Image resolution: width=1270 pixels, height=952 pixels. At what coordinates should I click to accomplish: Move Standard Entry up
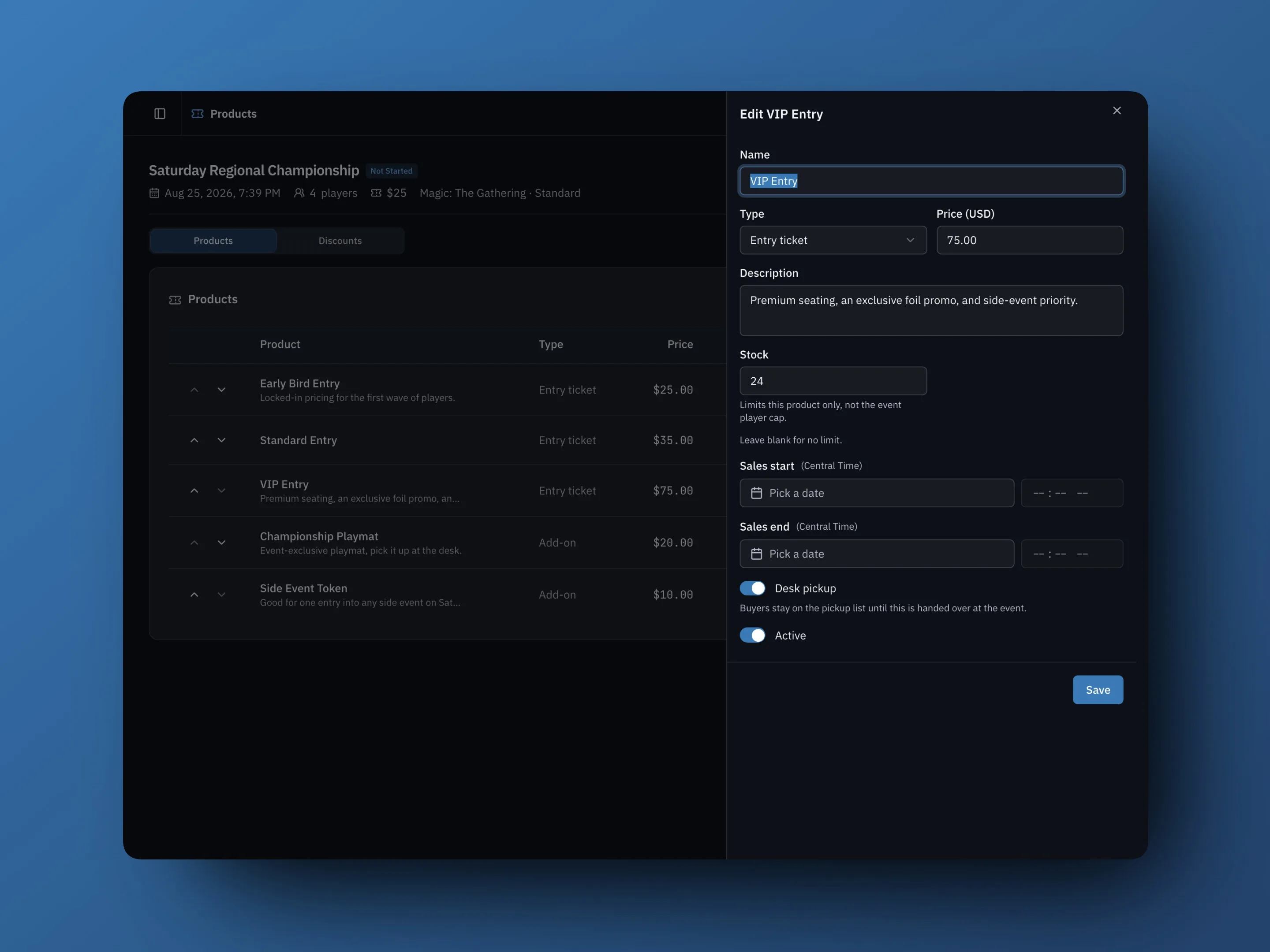[194, 440]
